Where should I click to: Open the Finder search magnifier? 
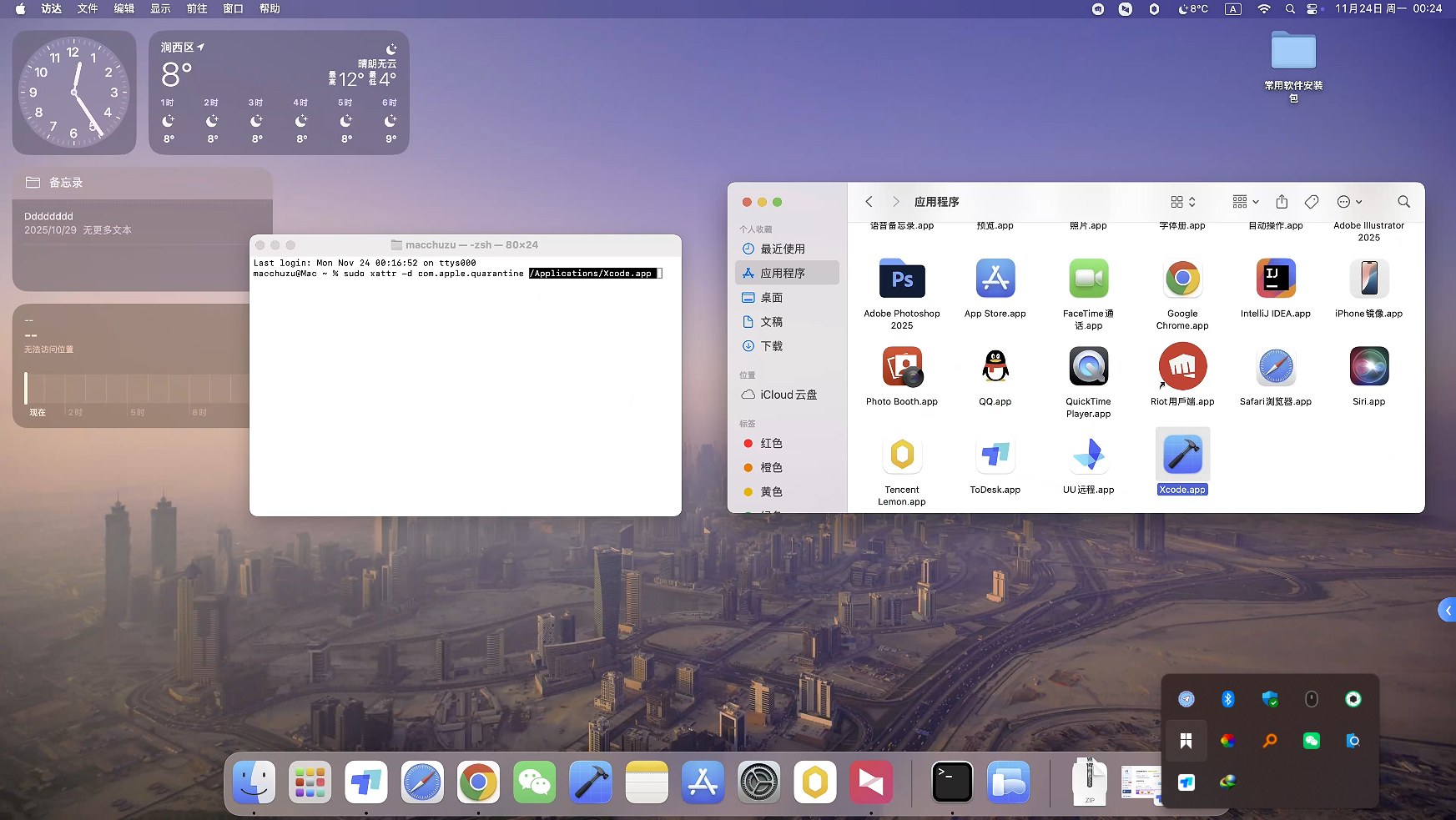pyautogui.click(x=1403, y=202)
